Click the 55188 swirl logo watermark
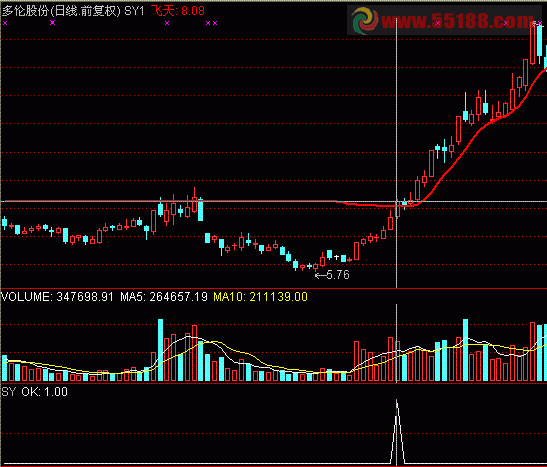 tap(365, 21)
